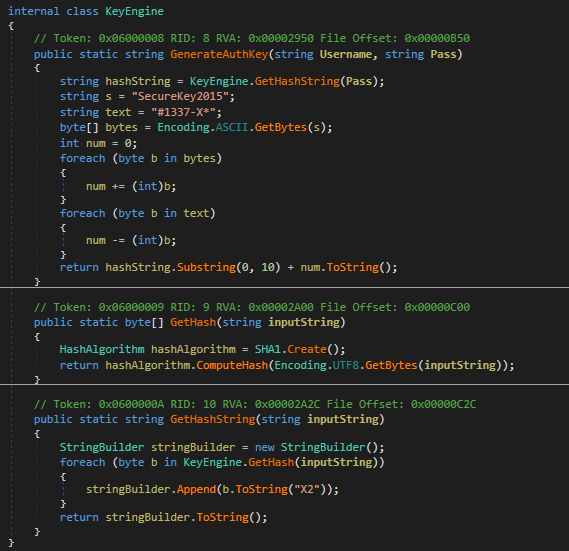Click the Token 0x06000008 comment text
This screenshot has height=551, width=569.
point(109,38)
